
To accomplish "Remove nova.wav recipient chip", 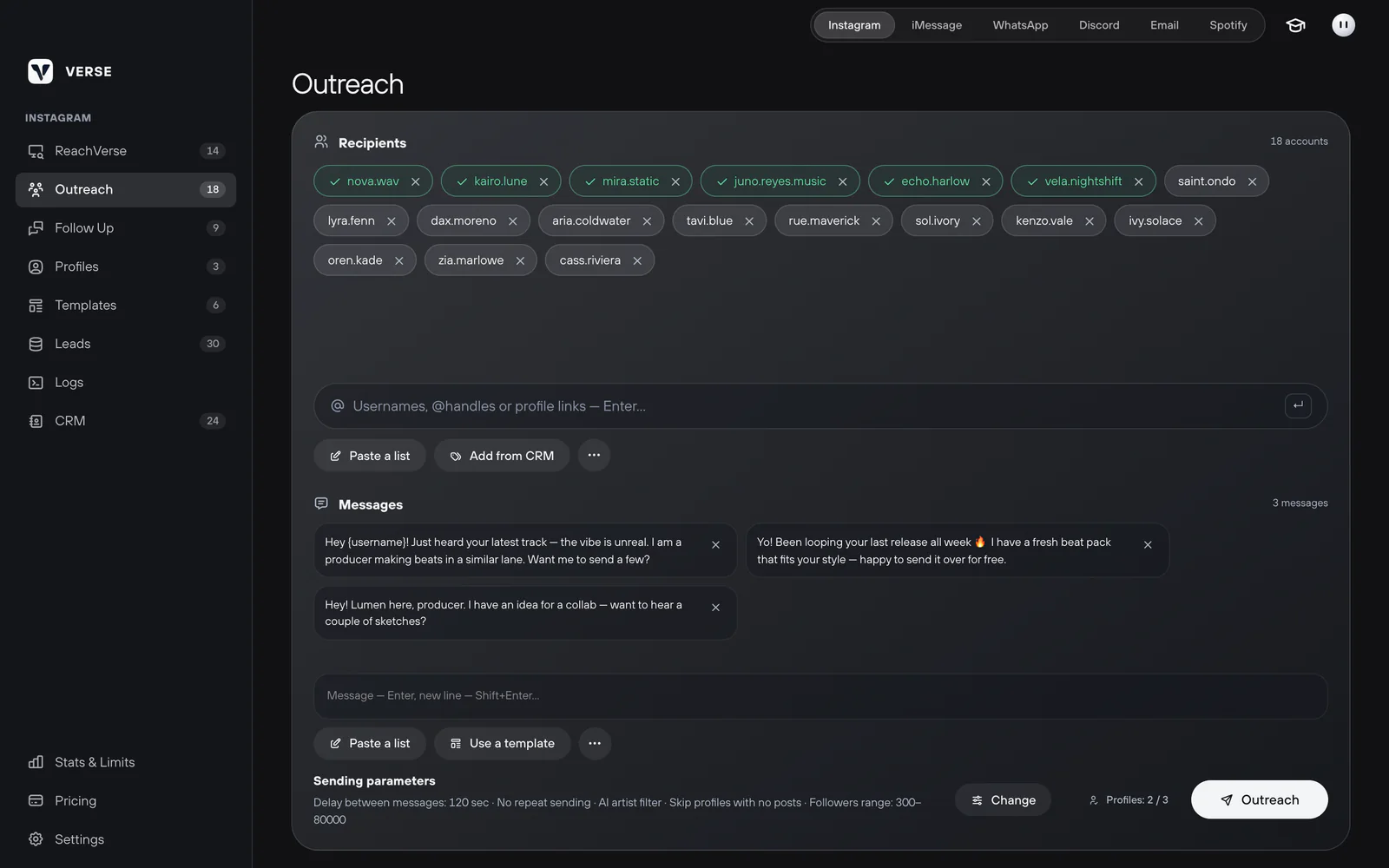I will 416,181.
